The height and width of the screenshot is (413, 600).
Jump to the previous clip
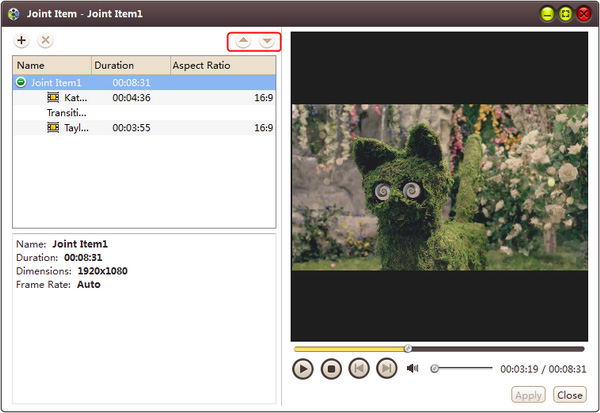359,369
